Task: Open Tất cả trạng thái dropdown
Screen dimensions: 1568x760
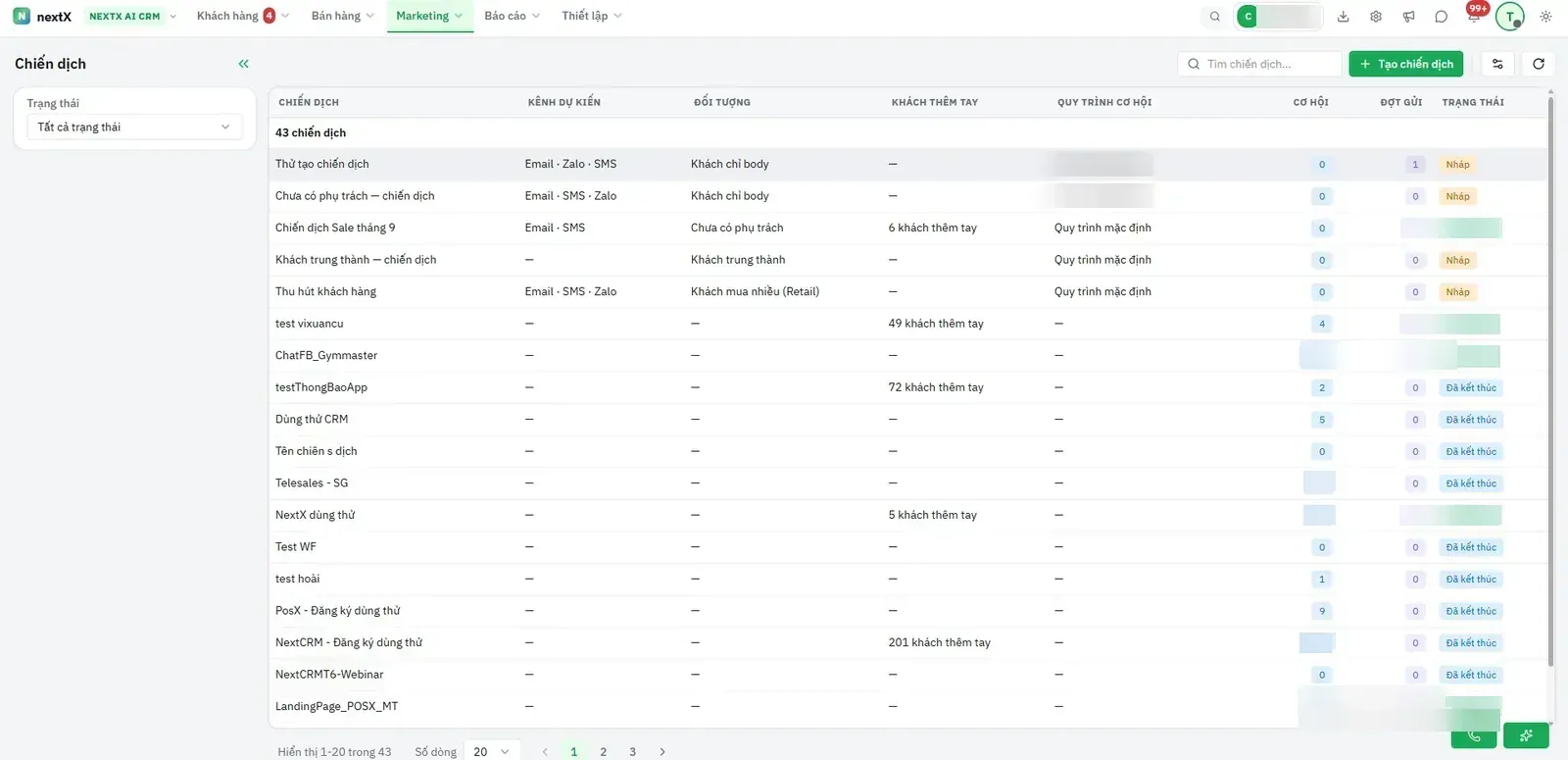Action: click(134, 127)
